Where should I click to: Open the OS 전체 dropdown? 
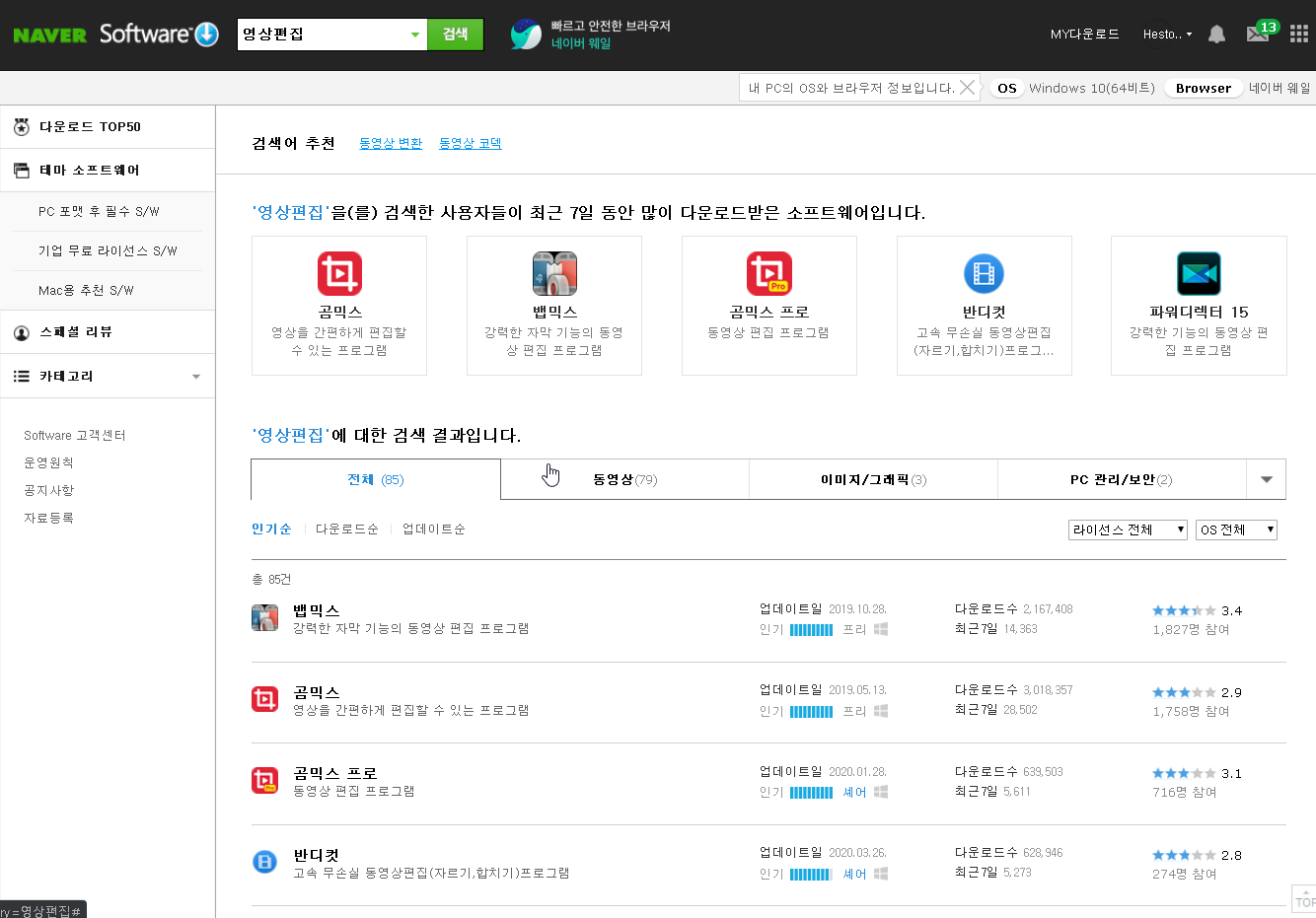(1236, 530)
